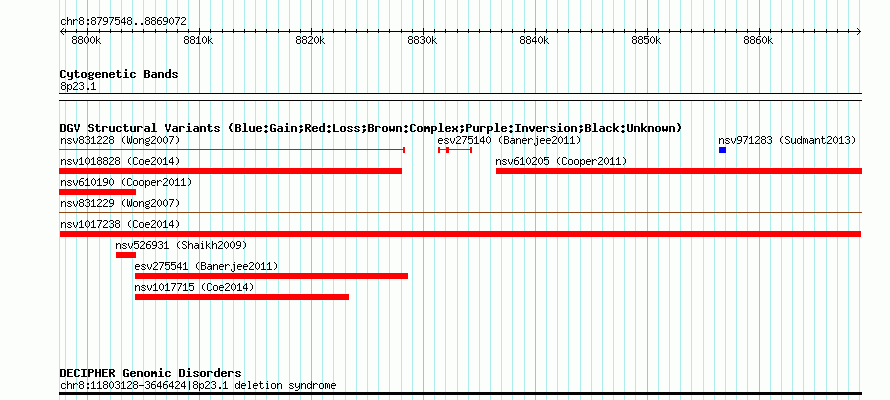Viewport: 890px width, 400px height.
Task: Click the 8810k ruler tick label
Action: [x=199, y=41]
